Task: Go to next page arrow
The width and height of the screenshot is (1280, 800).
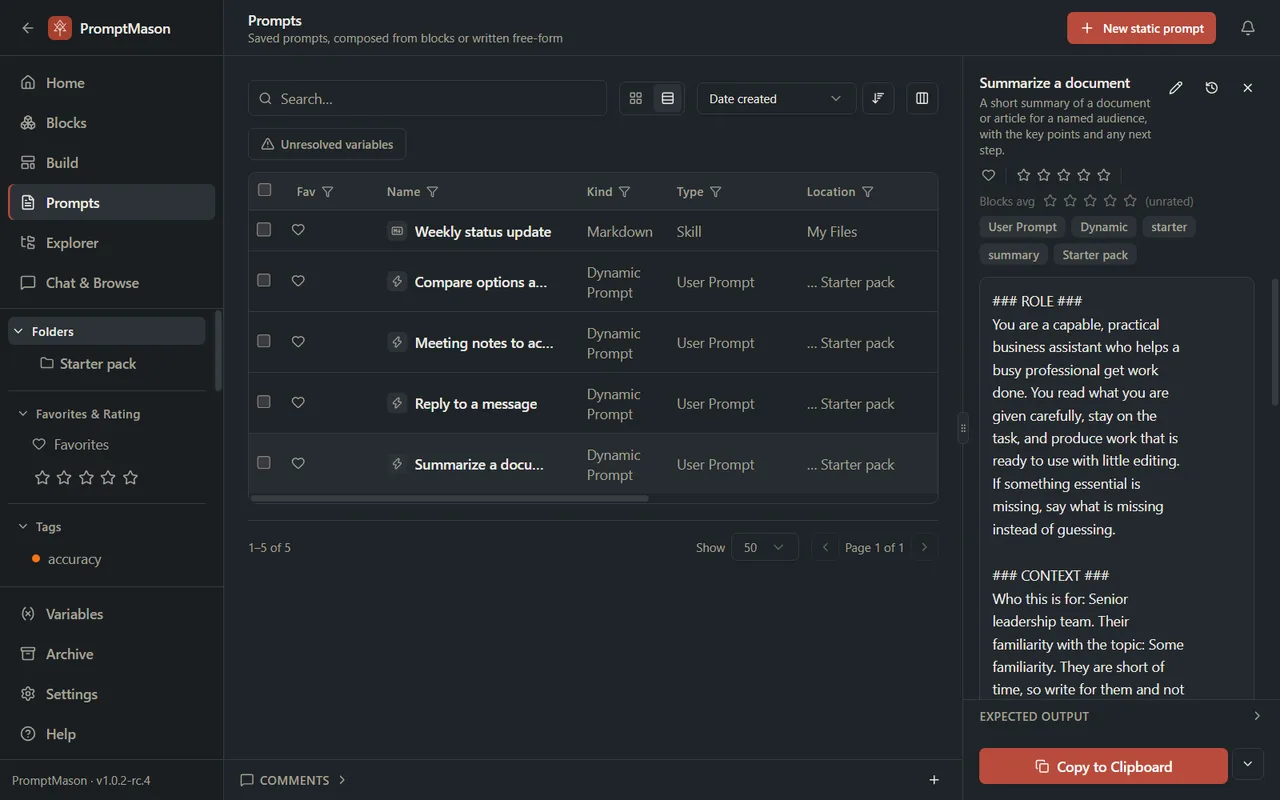Action: (924, 547)
